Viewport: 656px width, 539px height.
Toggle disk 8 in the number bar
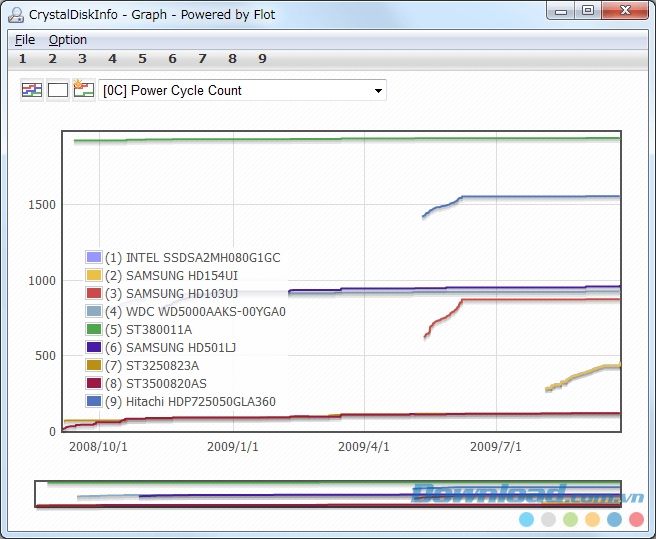click(233, 59)
